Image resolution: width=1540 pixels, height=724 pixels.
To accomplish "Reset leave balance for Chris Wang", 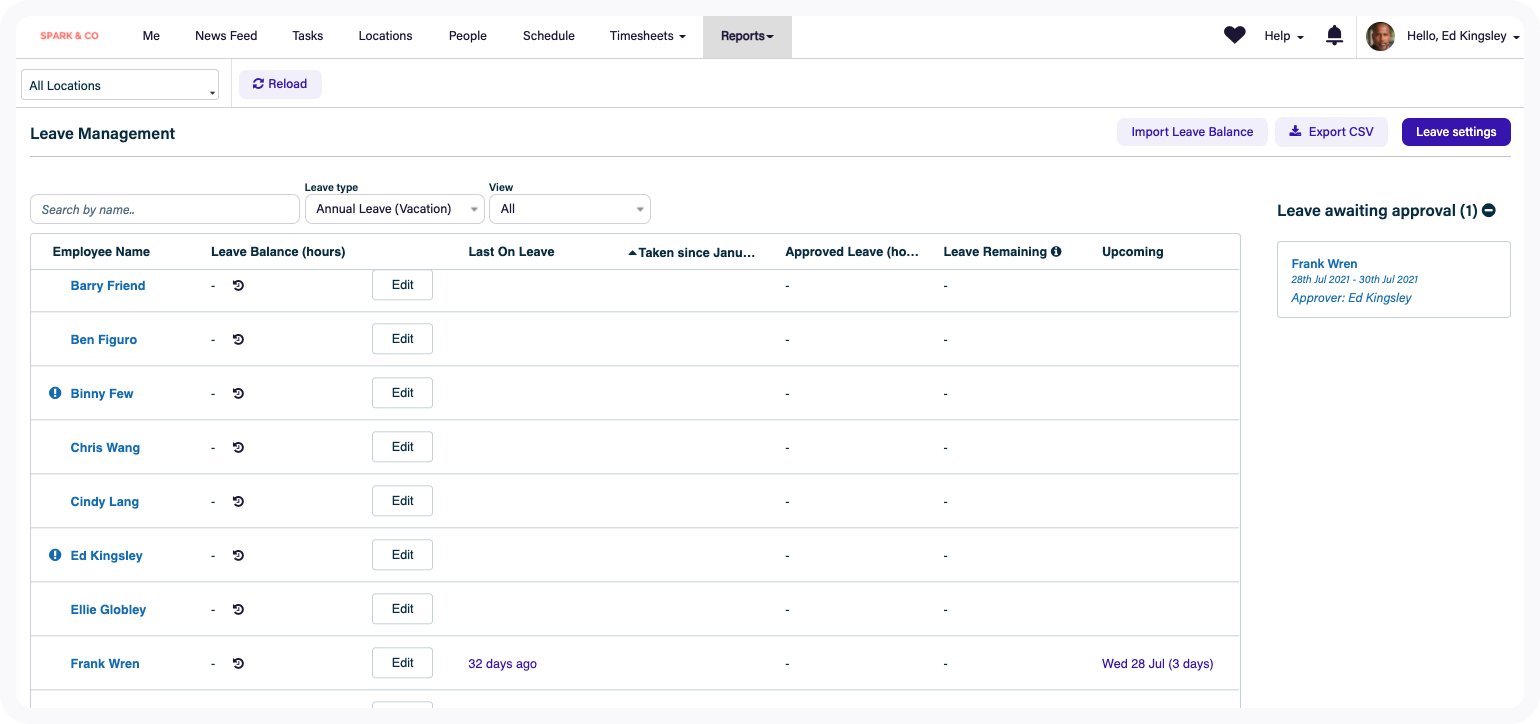I will (x=238, y=448).
